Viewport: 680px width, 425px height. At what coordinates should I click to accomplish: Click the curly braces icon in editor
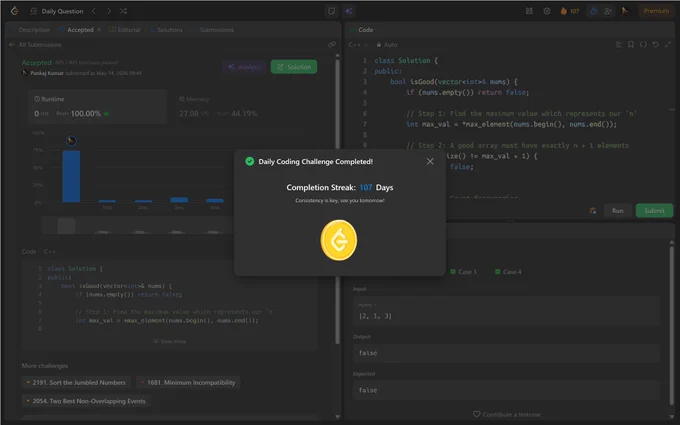point(643,45)
